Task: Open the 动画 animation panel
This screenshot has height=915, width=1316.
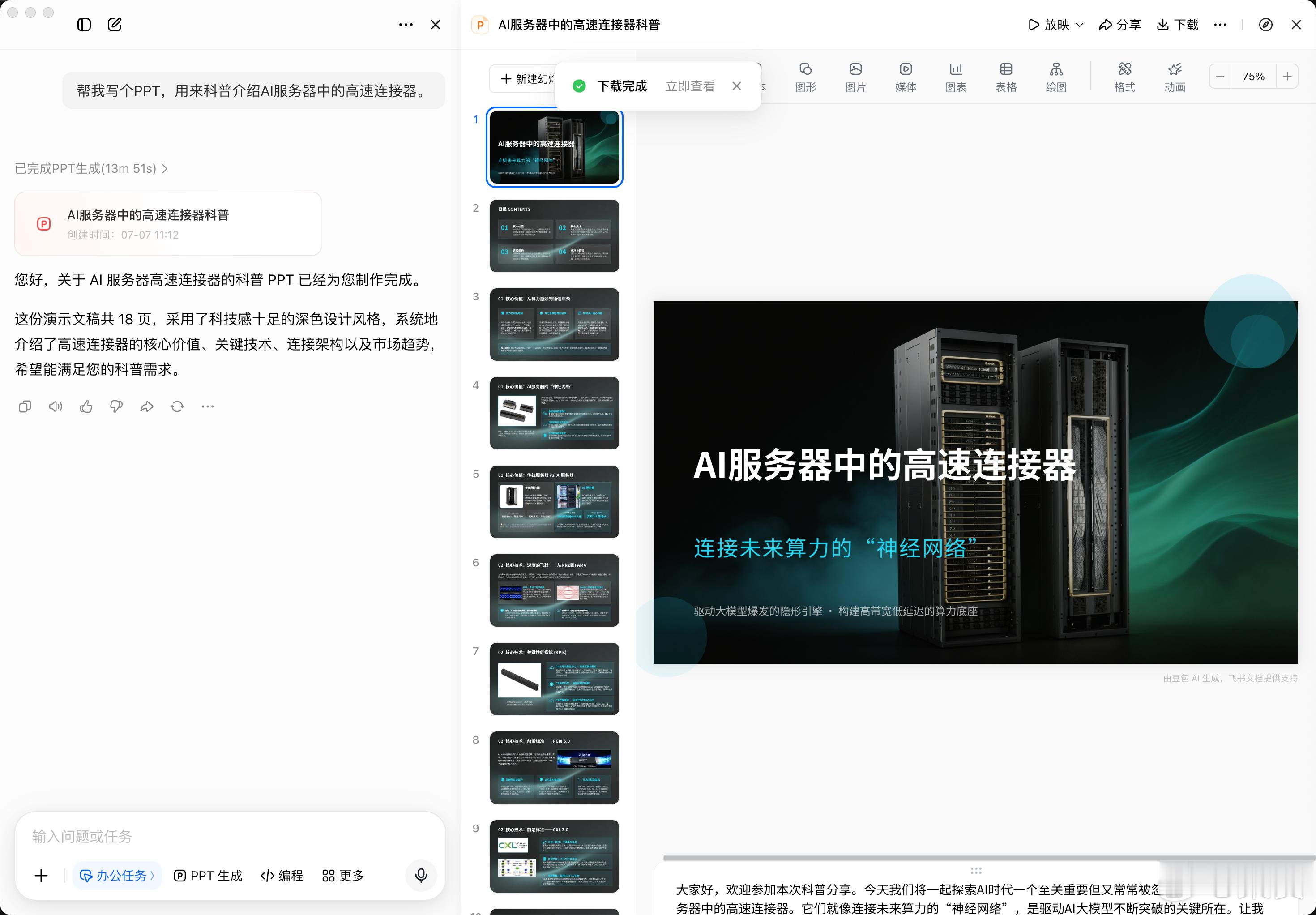Action: (x=1175, y=77)
